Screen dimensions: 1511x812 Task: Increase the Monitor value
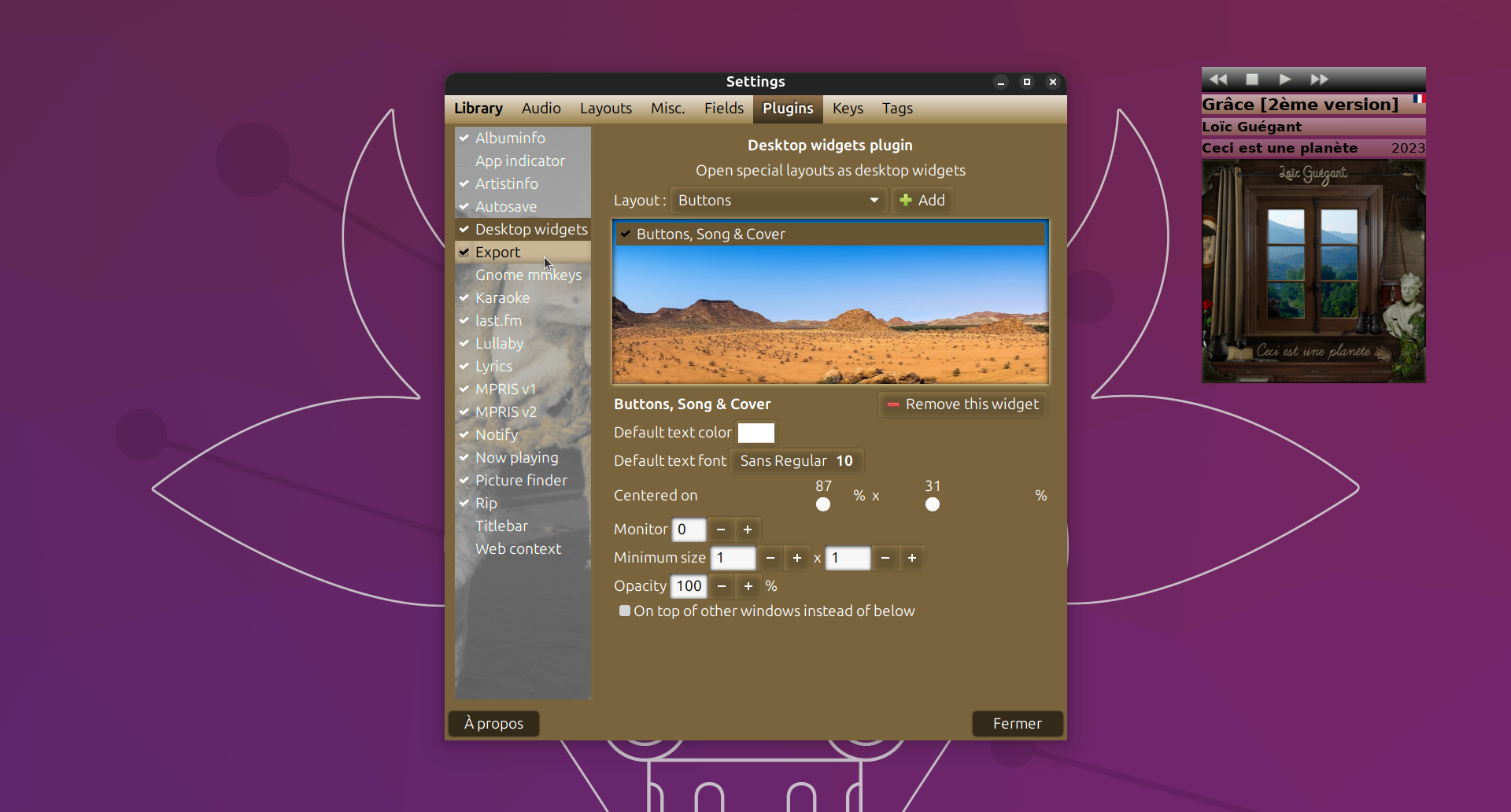(748, 530)
